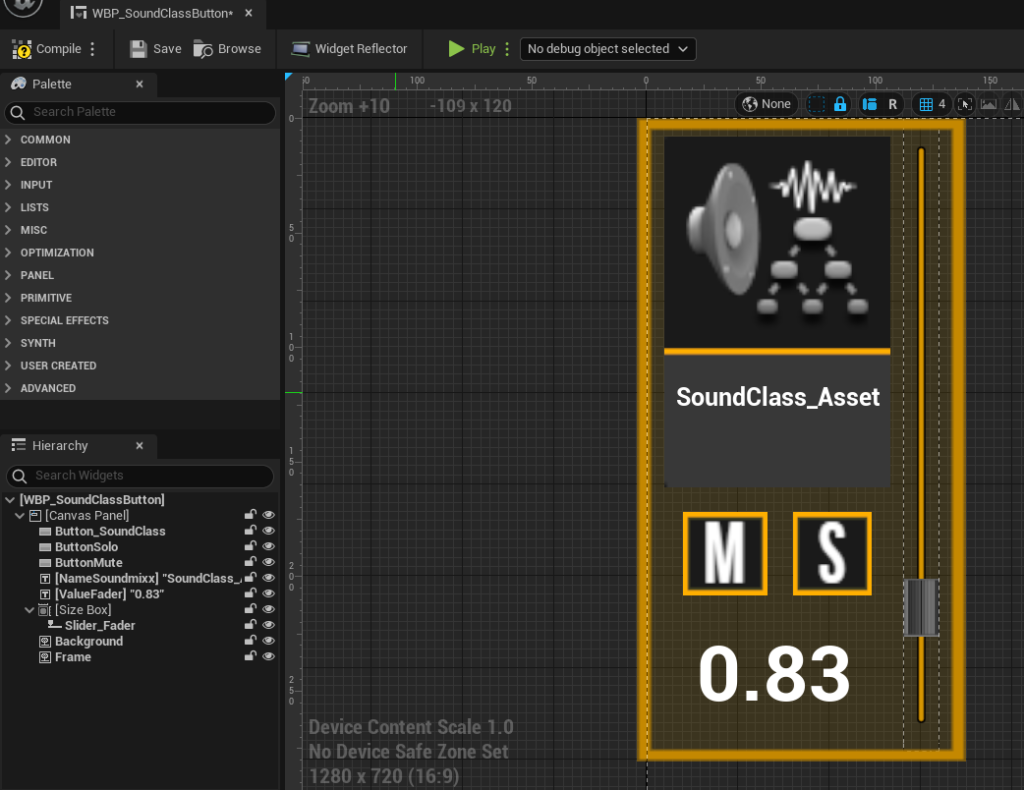Click the S solo button in the designer
The image size is (1024, 790).
(x=832, y=553)
